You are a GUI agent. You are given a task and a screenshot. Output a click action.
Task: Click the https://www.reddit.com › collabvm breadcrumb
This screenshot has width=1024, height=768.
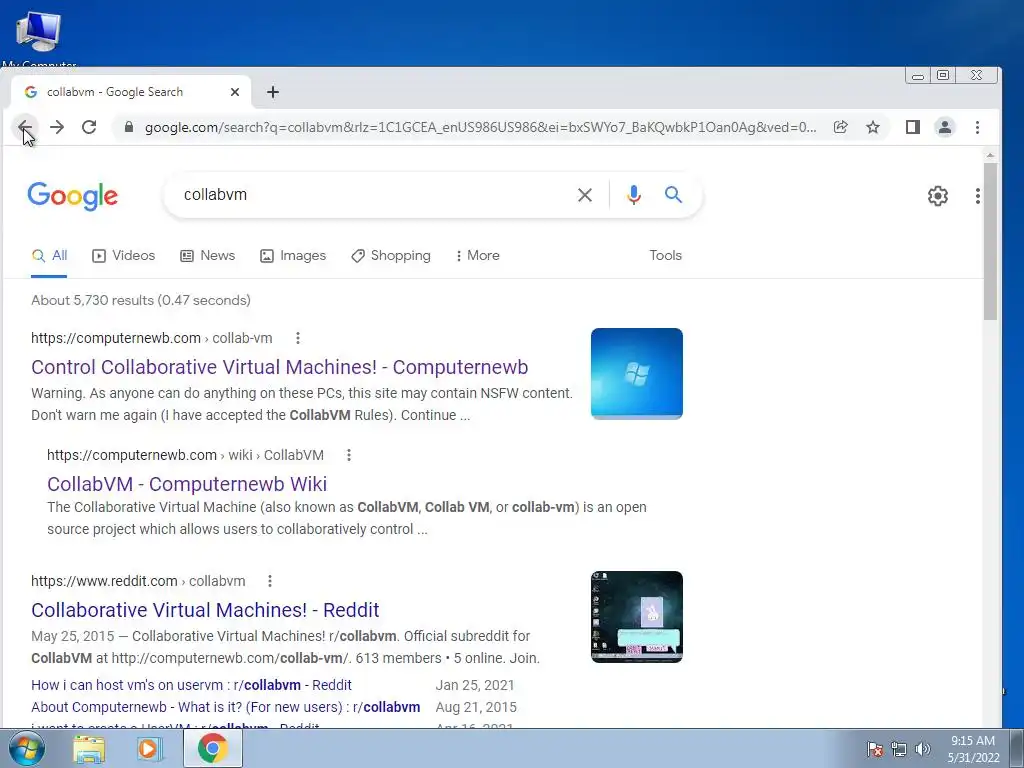tap(138, 581)
